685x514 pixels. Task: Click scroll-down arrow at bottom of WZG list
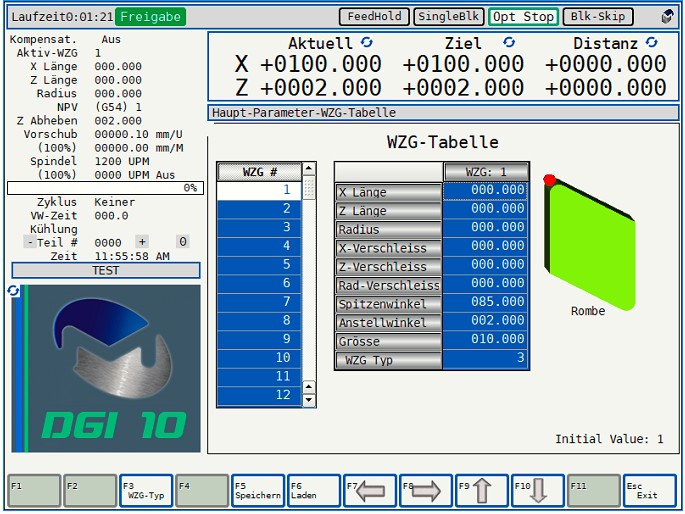pyautogui.click(x=309, y=400)
